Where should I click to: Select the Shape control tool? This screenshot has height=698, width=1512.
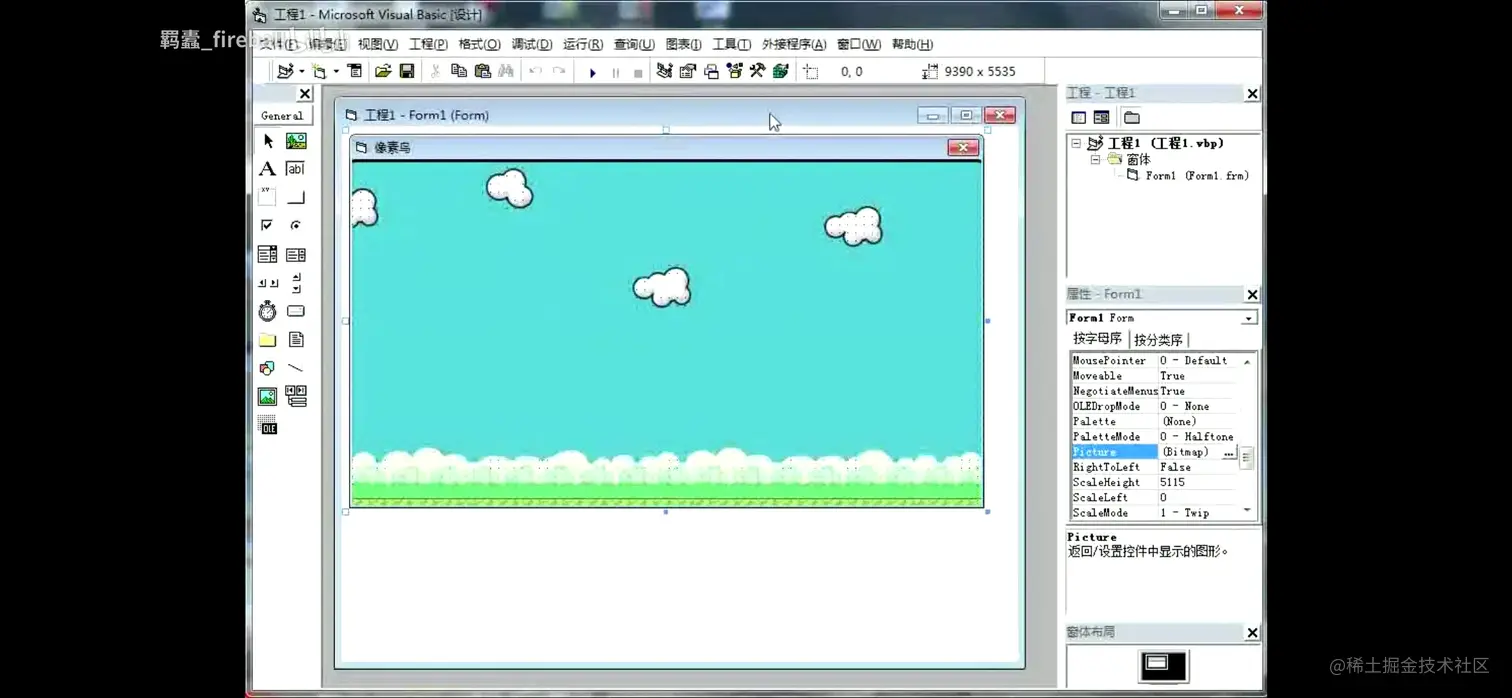pos(267,368)
